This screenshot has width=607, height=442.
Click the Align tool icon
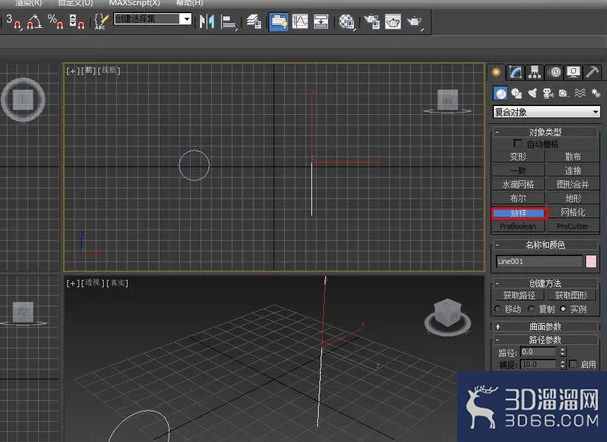pyautogui.click(x=229, y=22)
